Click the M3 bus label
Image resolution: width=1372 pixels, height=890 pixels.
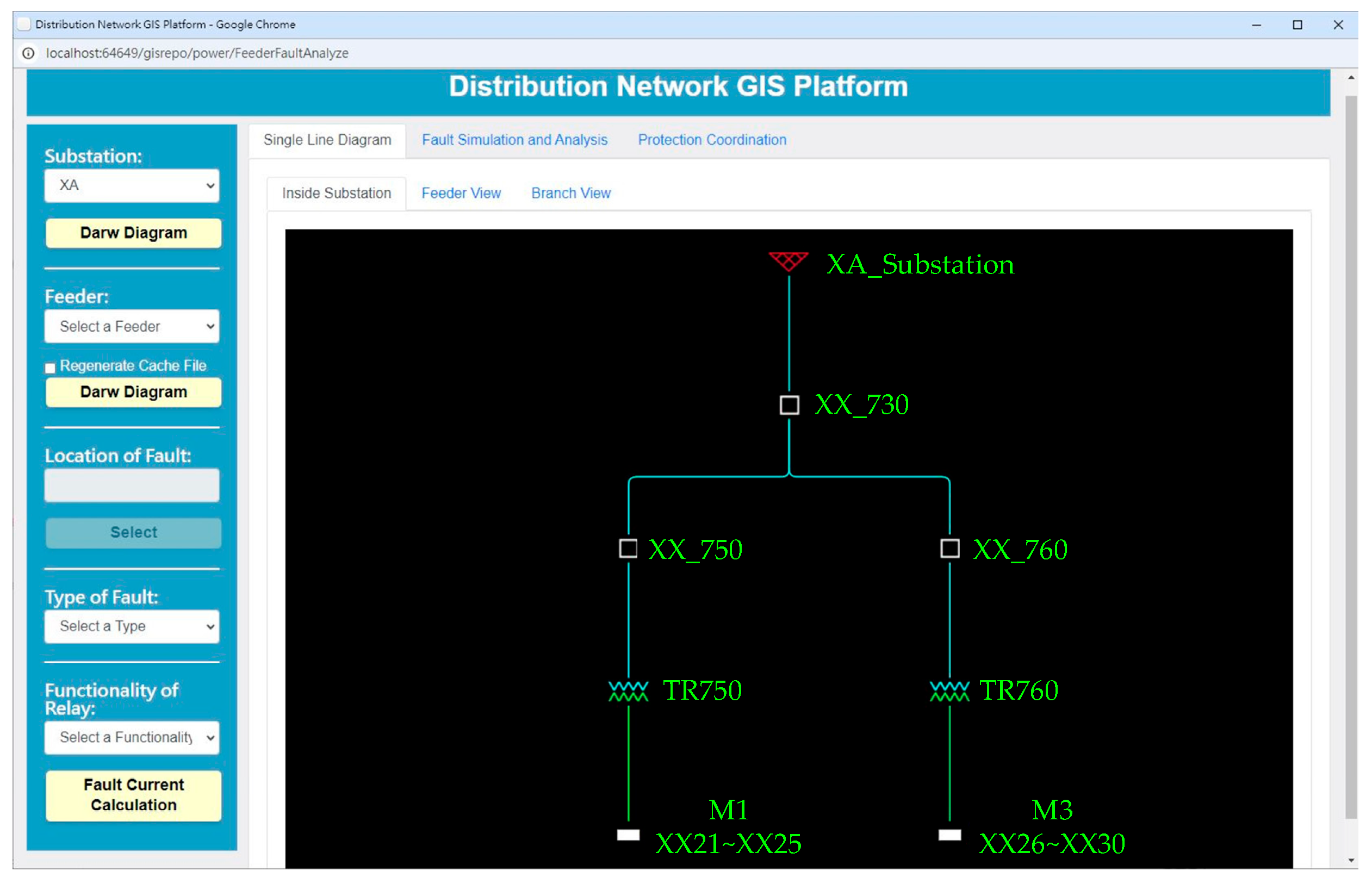pos(1052,810)
